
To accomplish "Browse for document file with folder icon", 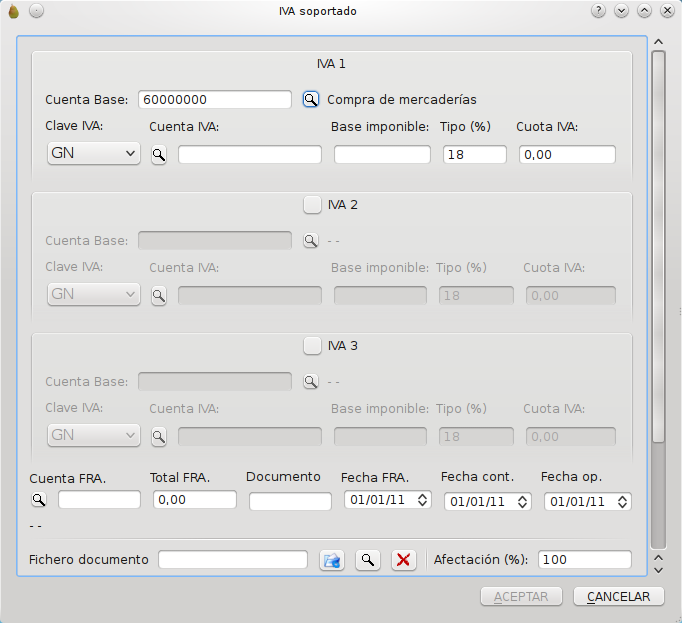I will point(332,560).
